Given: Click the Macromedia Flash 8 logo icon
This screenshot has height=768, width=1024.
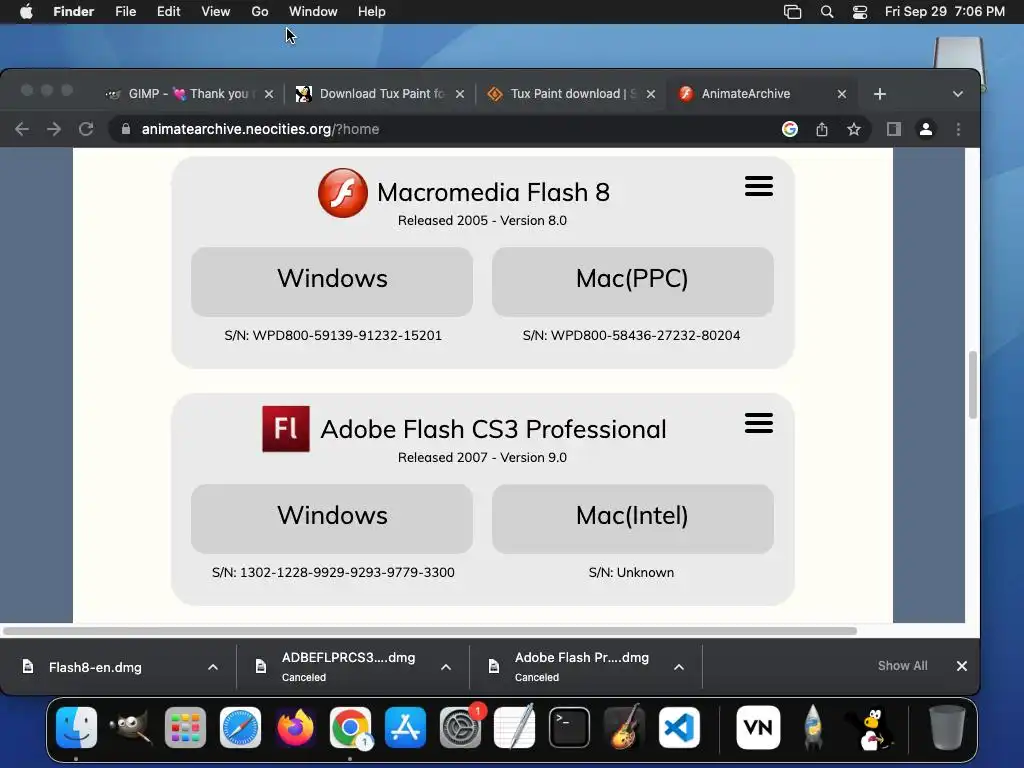Looking at the screenshot, I should [x=343, y=193].
